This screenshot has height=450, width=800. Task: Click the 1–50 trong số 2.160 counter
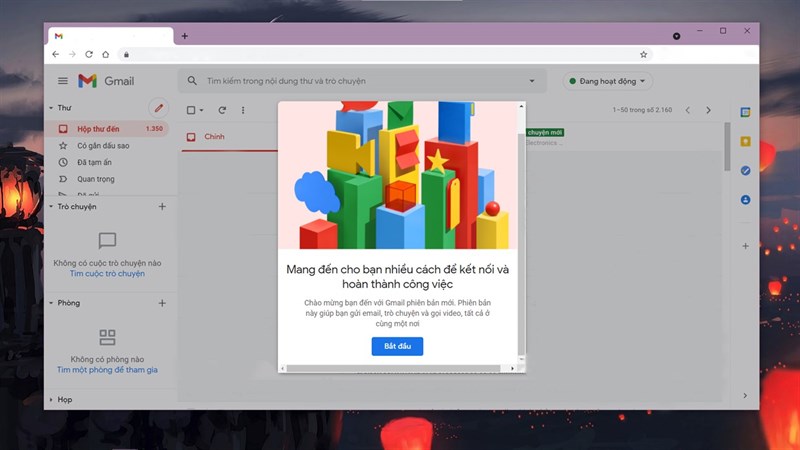click(642, 110)
